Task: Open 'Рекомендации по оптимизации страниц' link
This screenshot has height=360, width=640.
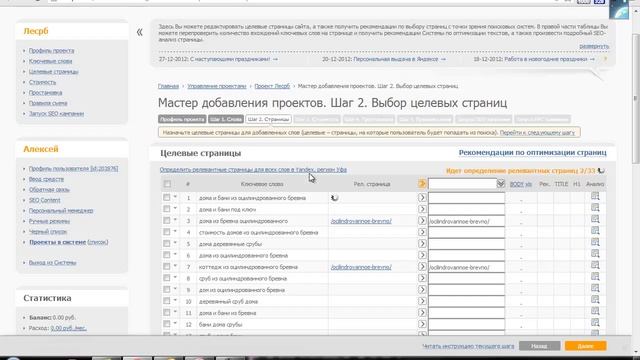Action: pyautogui.click(x=532, y=153)
